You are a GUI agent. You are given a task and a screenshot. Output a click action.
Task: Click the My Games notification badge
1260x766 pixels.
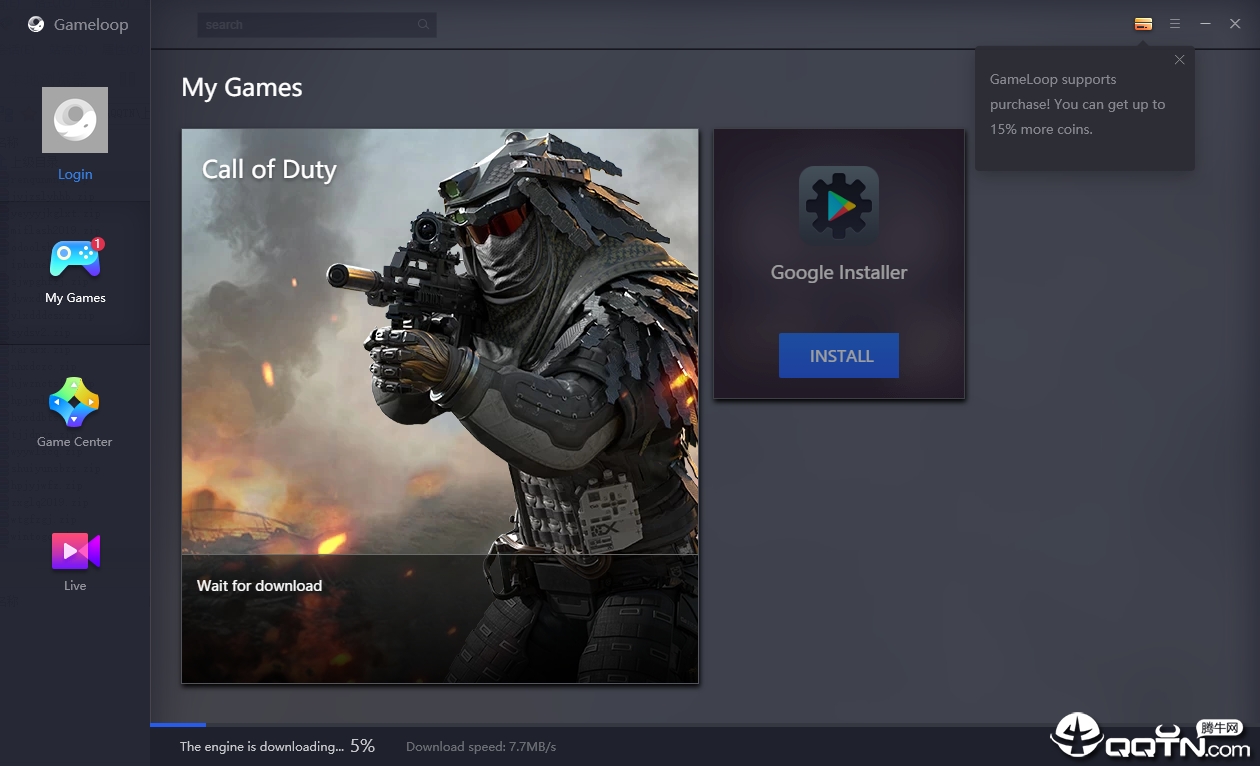point(98,244)
